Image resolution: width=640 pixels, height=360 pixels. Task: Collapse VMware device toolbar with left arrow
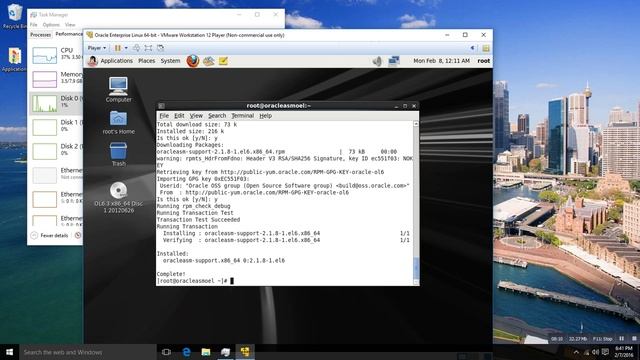pyautogui.click(x=473, y=48)
